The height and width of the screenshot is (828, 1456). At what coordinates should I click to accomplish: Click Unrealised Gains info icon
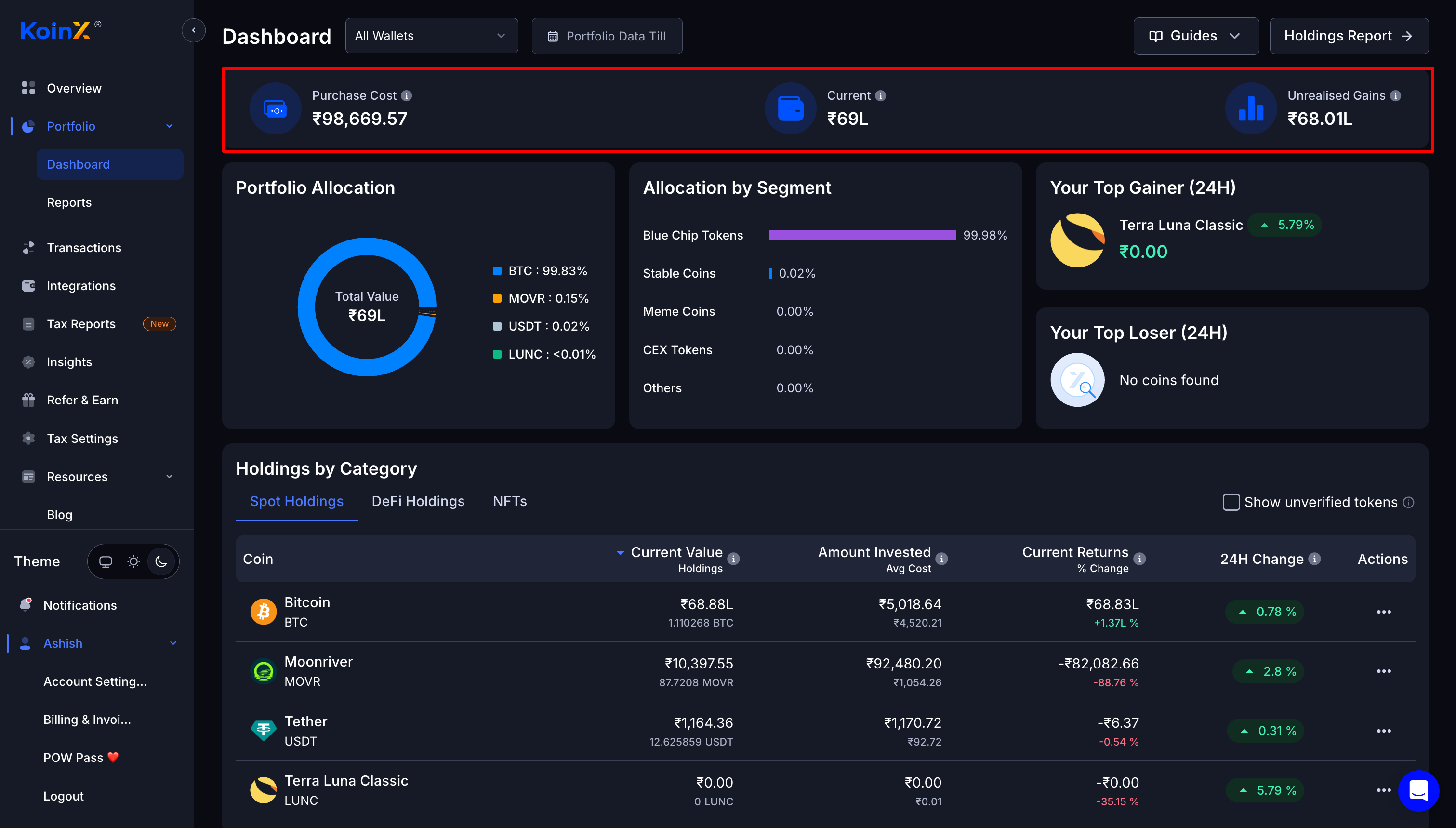click(x=1395, y=95)
